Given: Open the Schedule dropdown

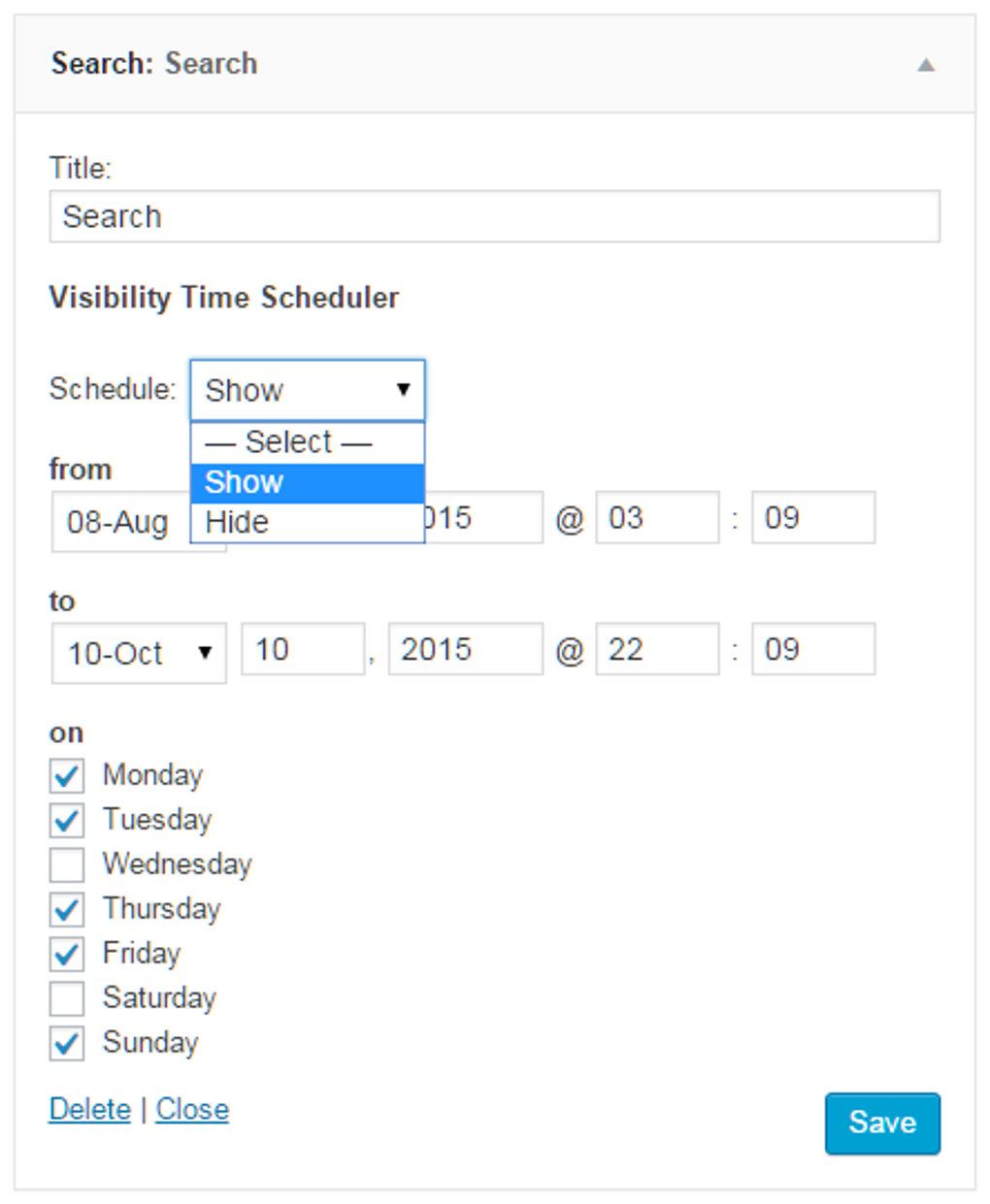Looking at the screenshot, I should (x=308, y=389).
